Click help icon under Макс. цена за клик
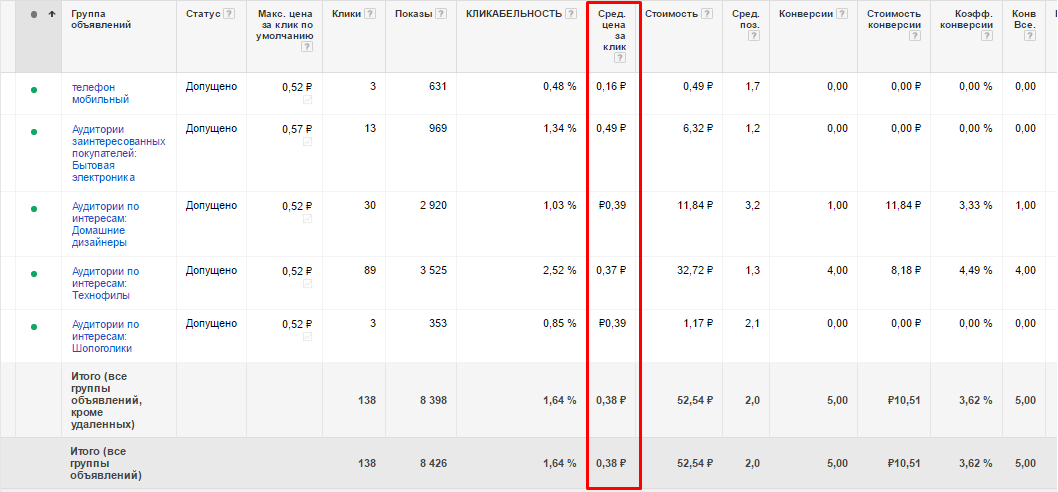This screenshot has height=492, width=1058. tap(307, 47)
